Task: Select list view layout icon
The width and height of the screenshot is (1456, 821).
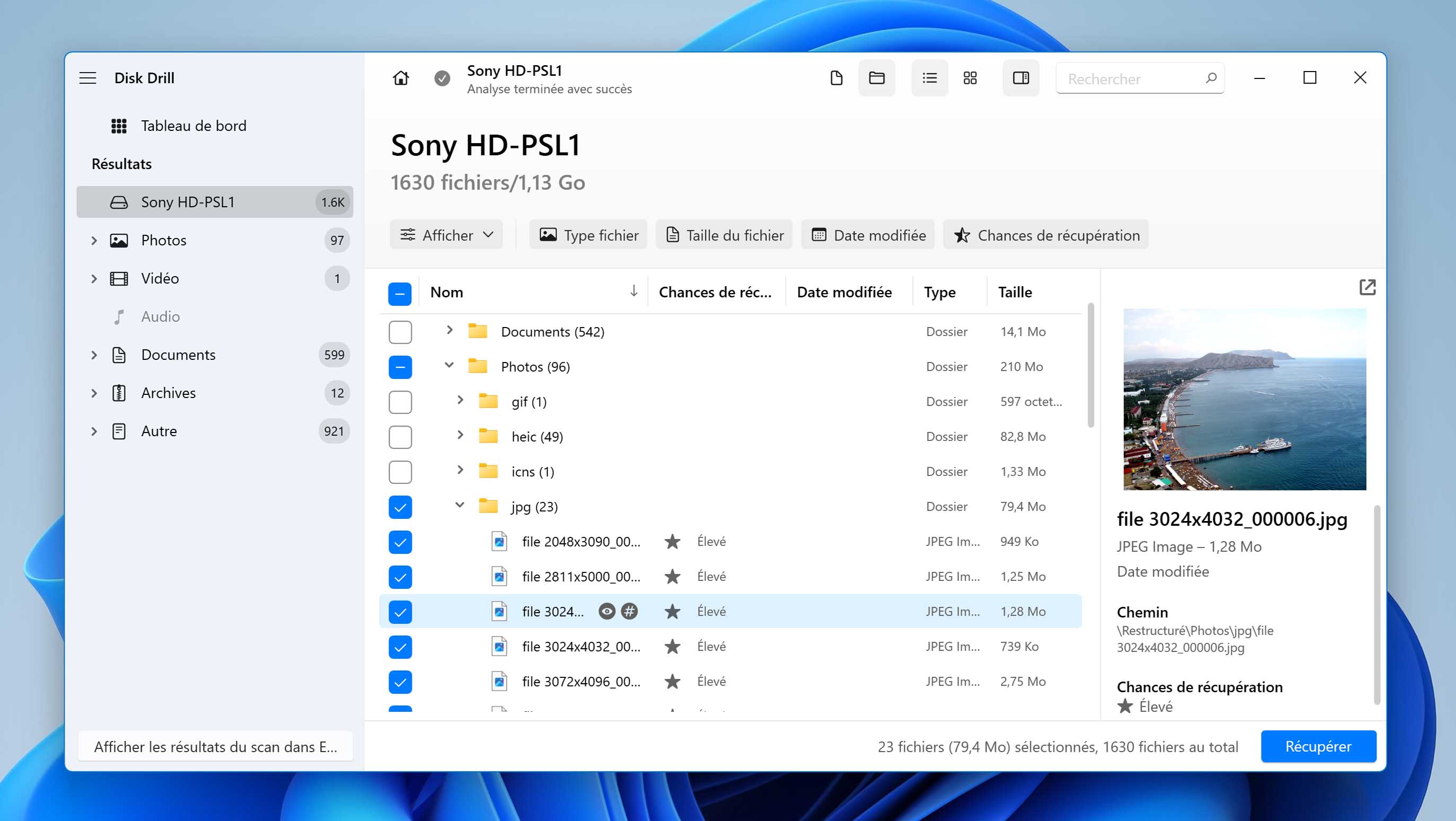Action: (929, 78)
